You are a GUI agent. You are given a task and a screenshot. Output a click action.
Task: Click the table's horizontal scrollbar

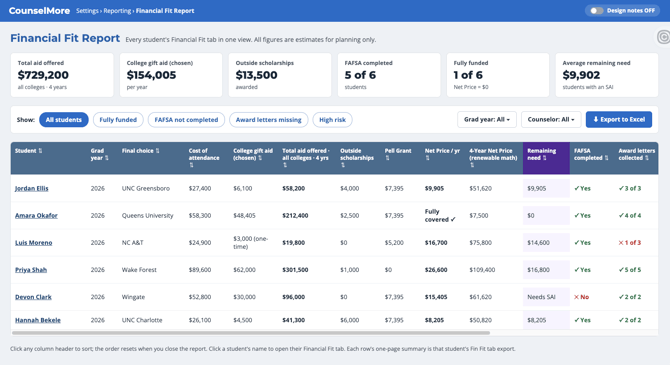(x=251, y=333)
